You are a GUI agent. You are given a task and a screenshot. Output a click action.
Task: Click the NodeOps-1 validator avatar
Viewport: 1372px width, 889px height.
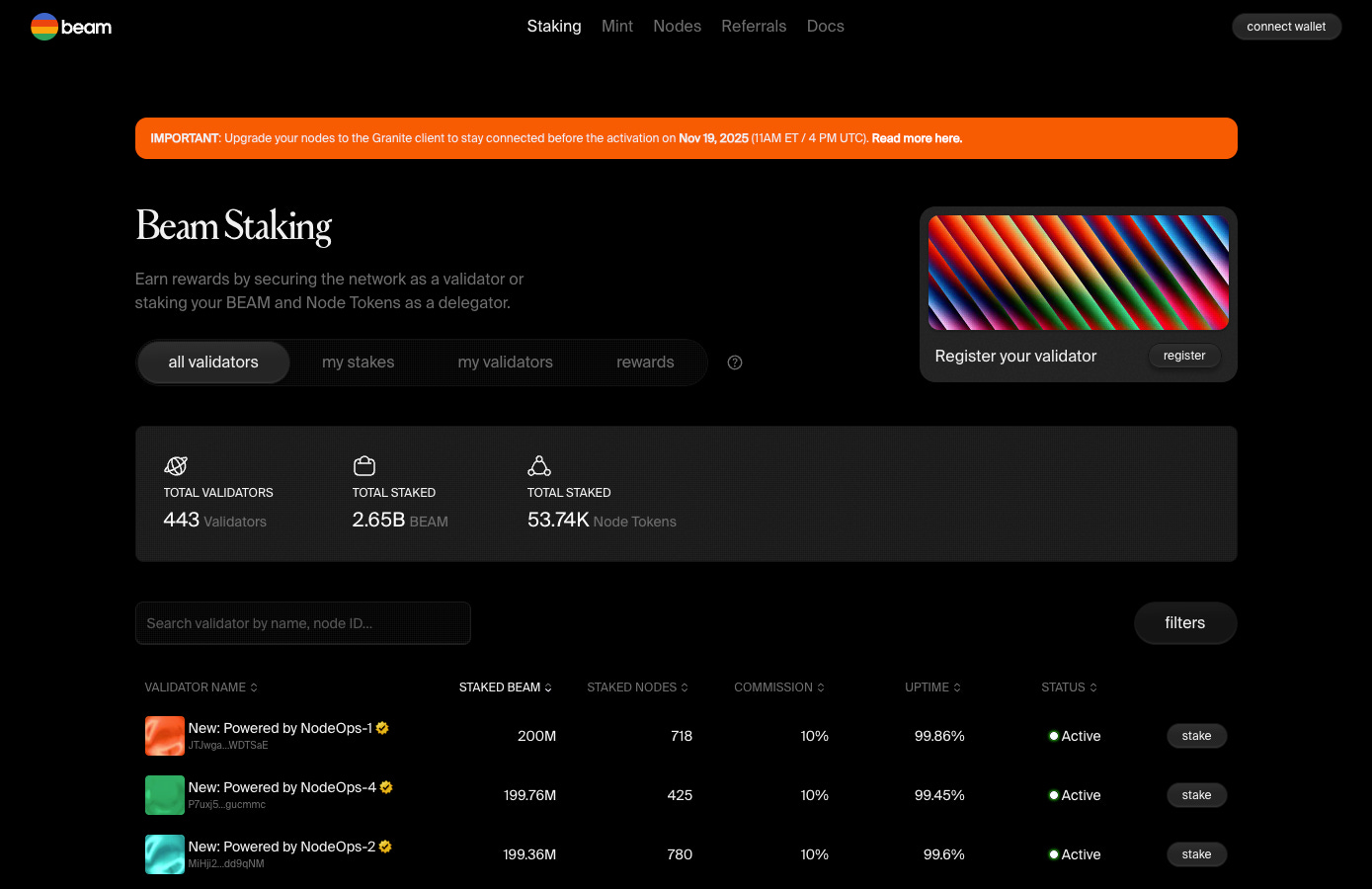tap(165, 736)
